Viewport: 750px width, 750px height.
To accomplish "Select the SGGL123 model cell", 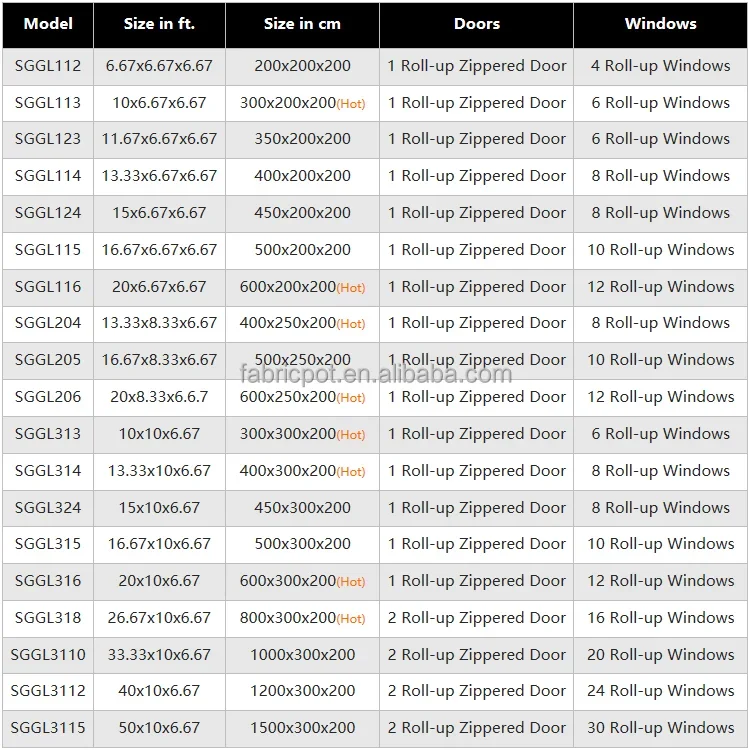I will [48, 139].
